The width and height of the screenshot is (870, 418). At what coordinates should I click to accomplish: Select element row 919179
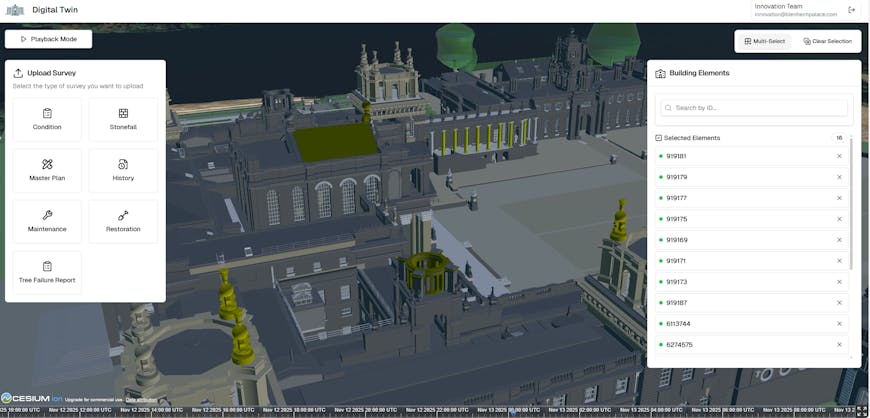[x=751, y=178]
